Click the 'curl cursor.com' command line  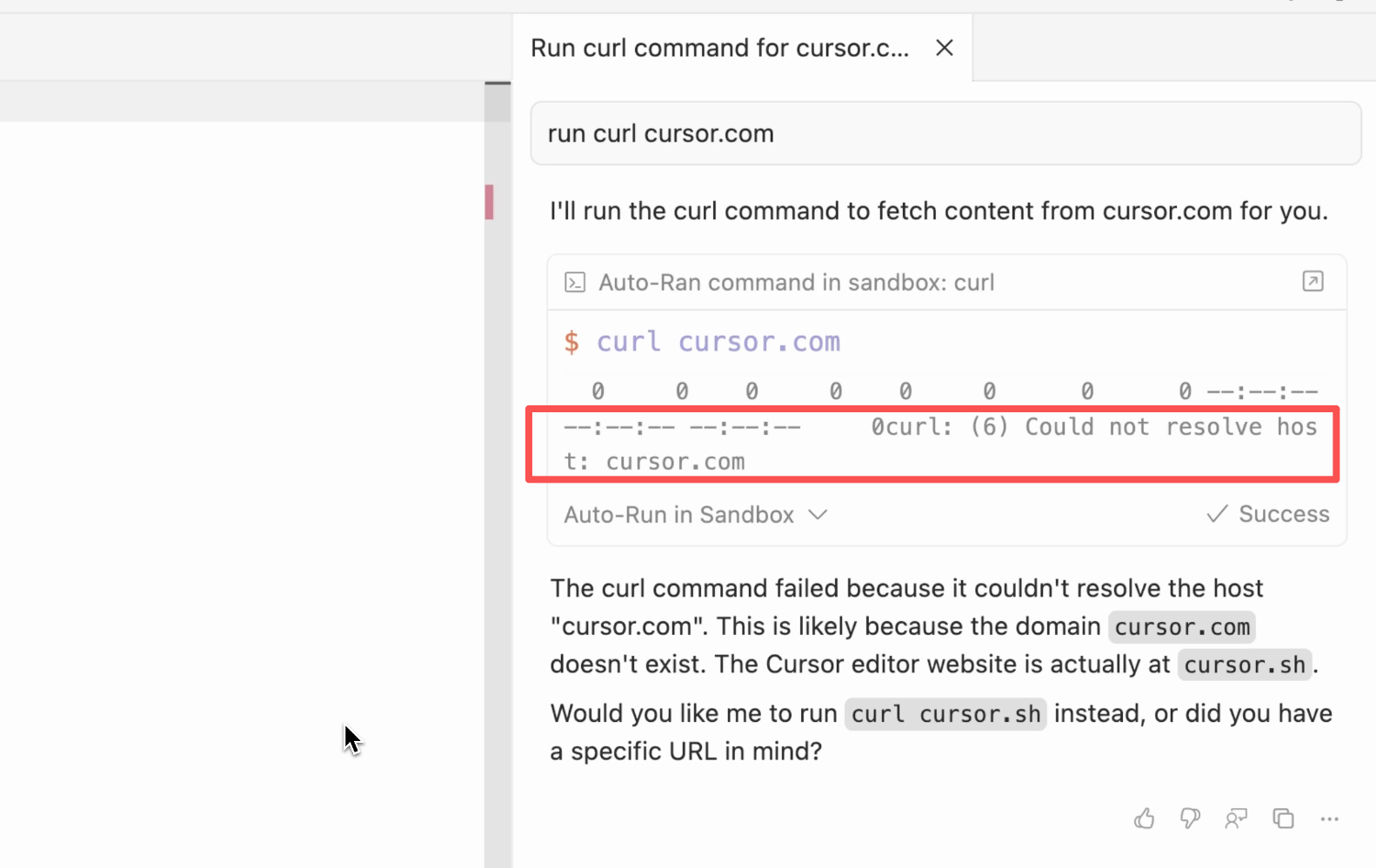718,342
